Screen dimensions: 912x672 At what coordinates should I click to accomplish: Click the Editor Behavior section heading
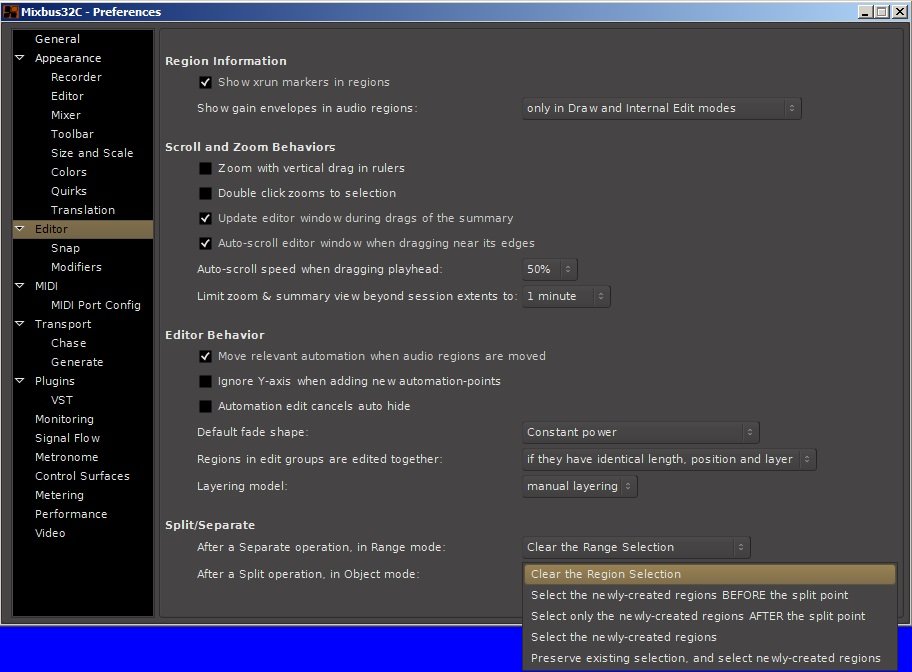coord(215,335)
